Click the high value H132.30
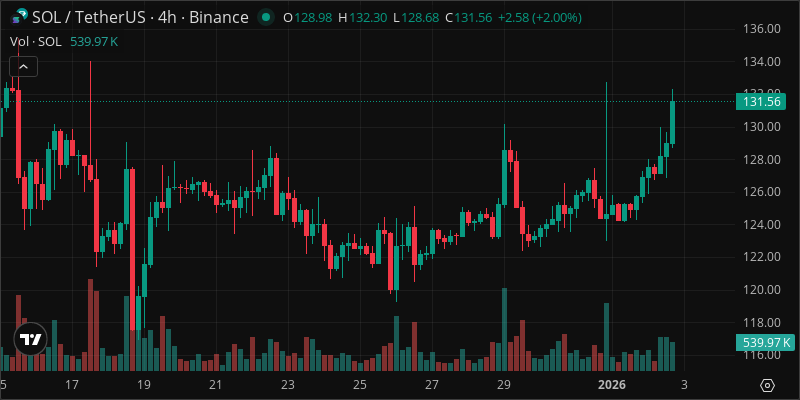The width and height of the screenshot is (800, 400). point(363,18)
